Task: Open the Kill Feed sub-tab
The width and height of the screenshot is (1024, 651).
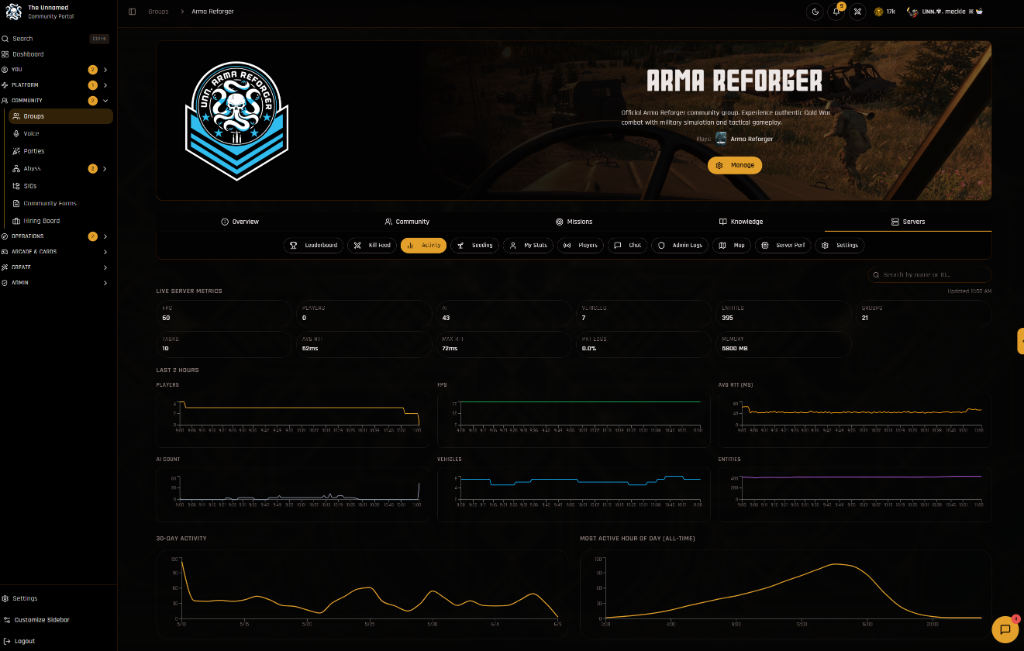Action: coord(372,246)
